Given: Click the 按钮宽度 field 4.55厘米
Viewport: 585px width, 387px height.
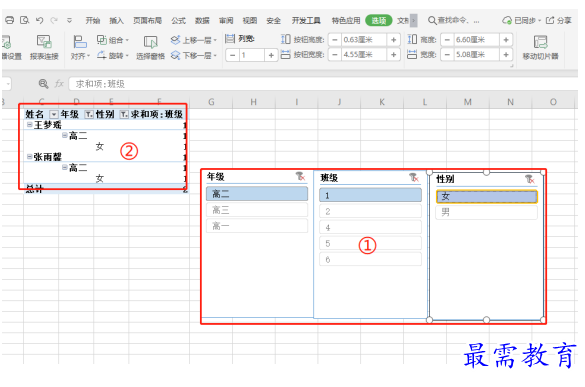Looking at the screenshot, I should pyautogui.click(x=364, y=55).
